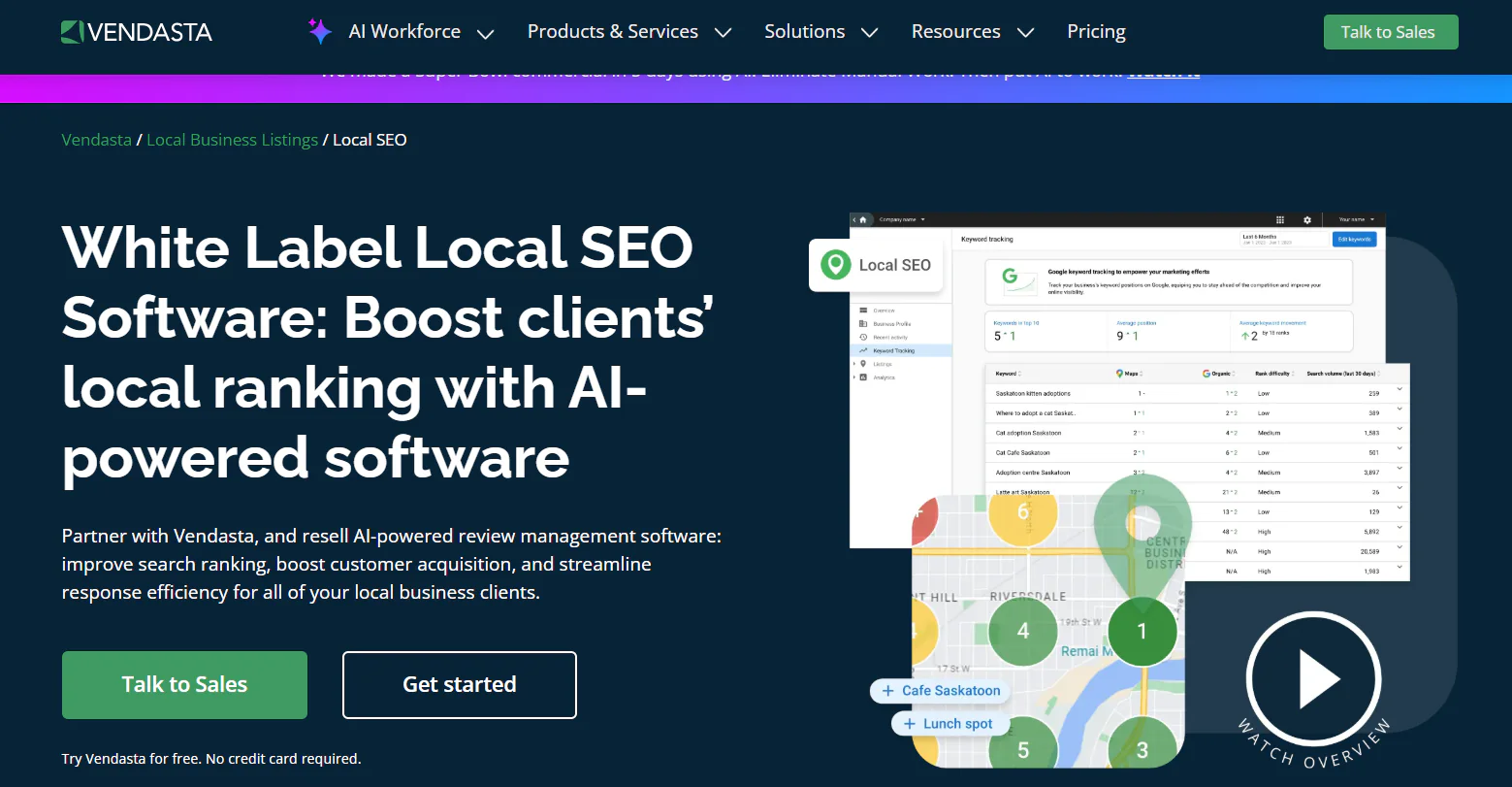The width and height of the screenshot is (1512, 787).
Task: Click the Analytics icon in the sidebar
Action: click(863, 377)
